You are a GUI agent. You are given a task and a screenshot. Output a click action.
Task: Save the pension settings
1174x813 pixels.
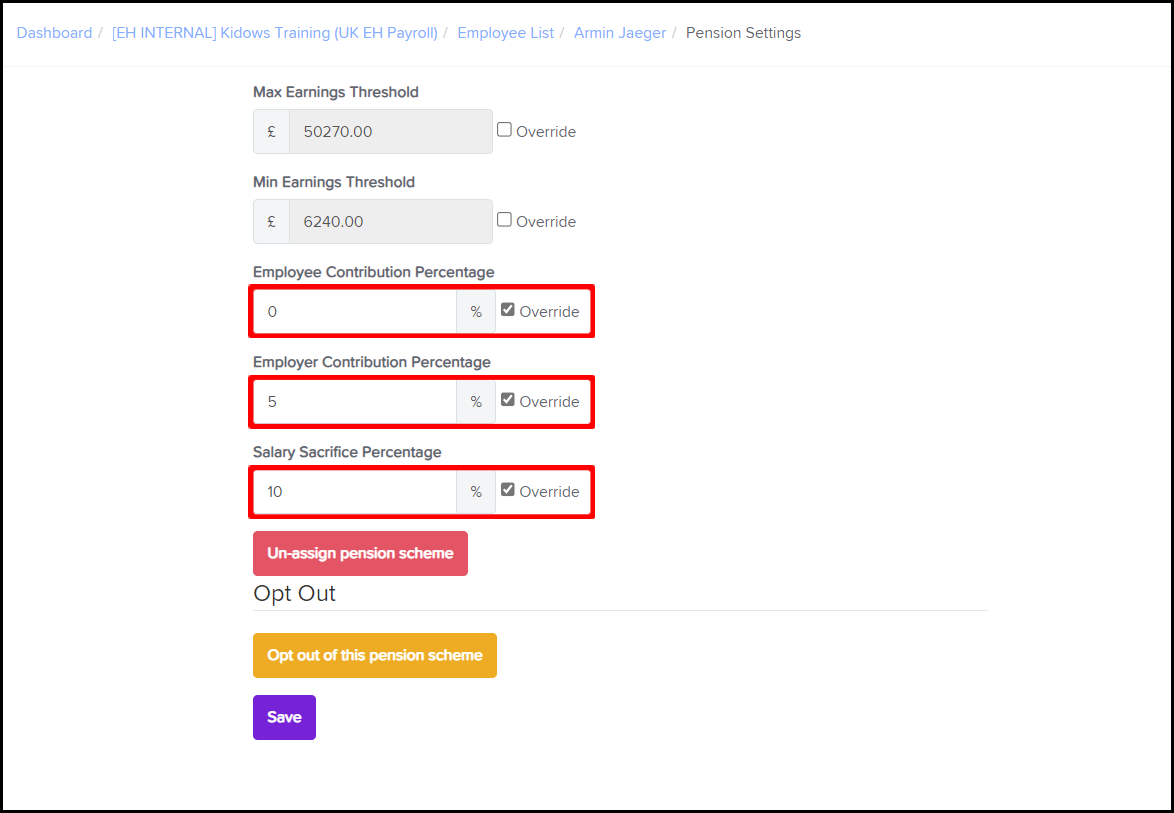(284, 718)
